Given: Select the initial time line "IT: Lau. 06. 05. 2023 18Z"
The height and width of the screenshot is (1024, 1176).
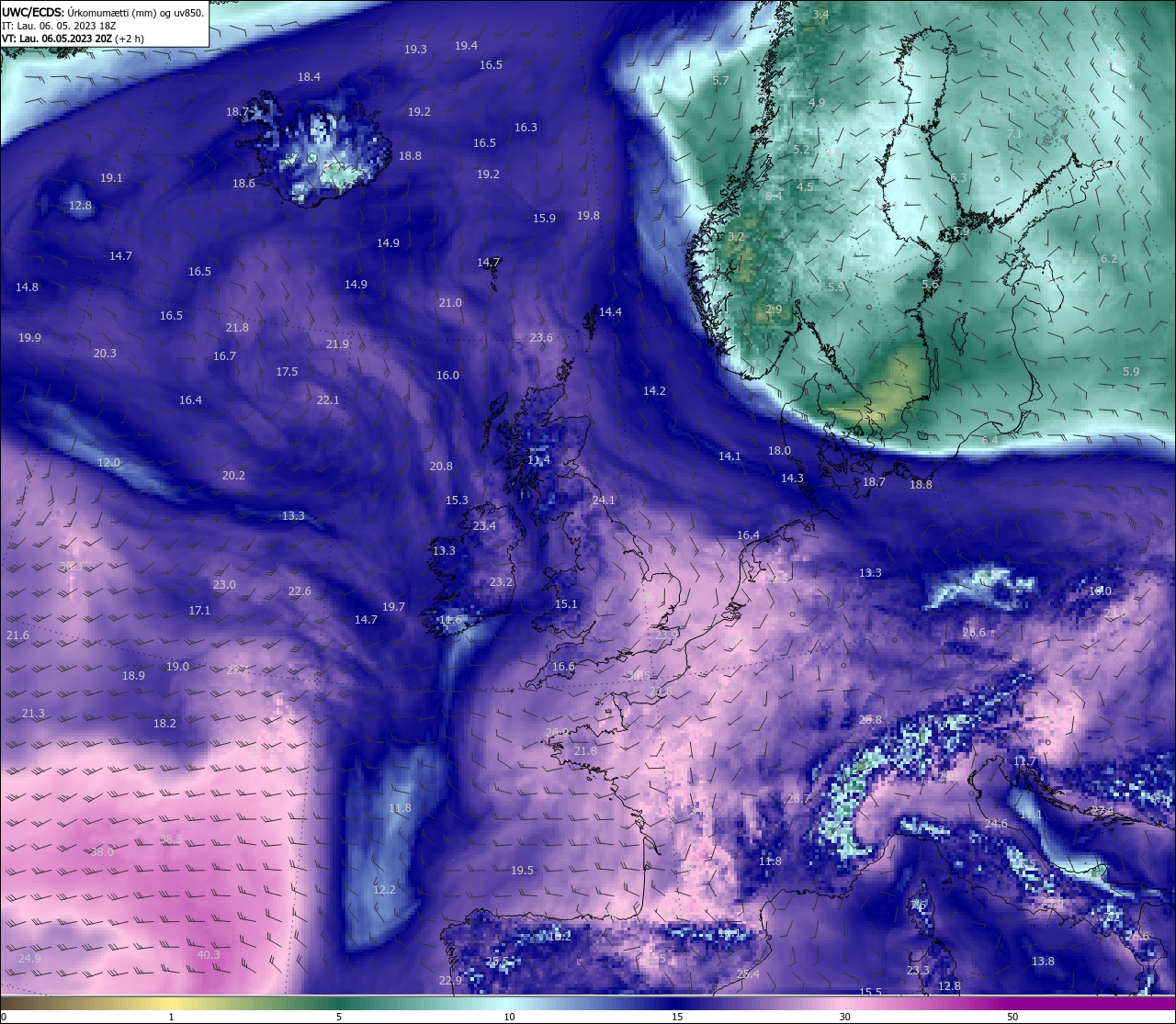Looking at the screenshot, I should [x=59, y=26].
